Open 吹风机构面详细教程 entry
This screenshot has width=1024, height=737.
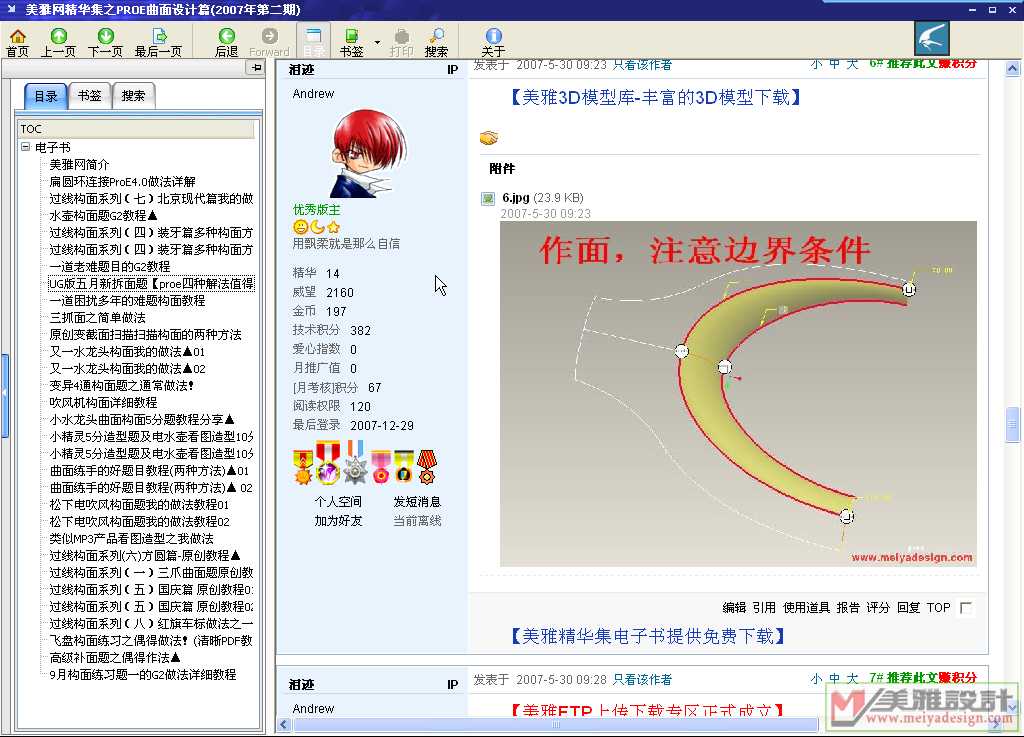(103, 402)
